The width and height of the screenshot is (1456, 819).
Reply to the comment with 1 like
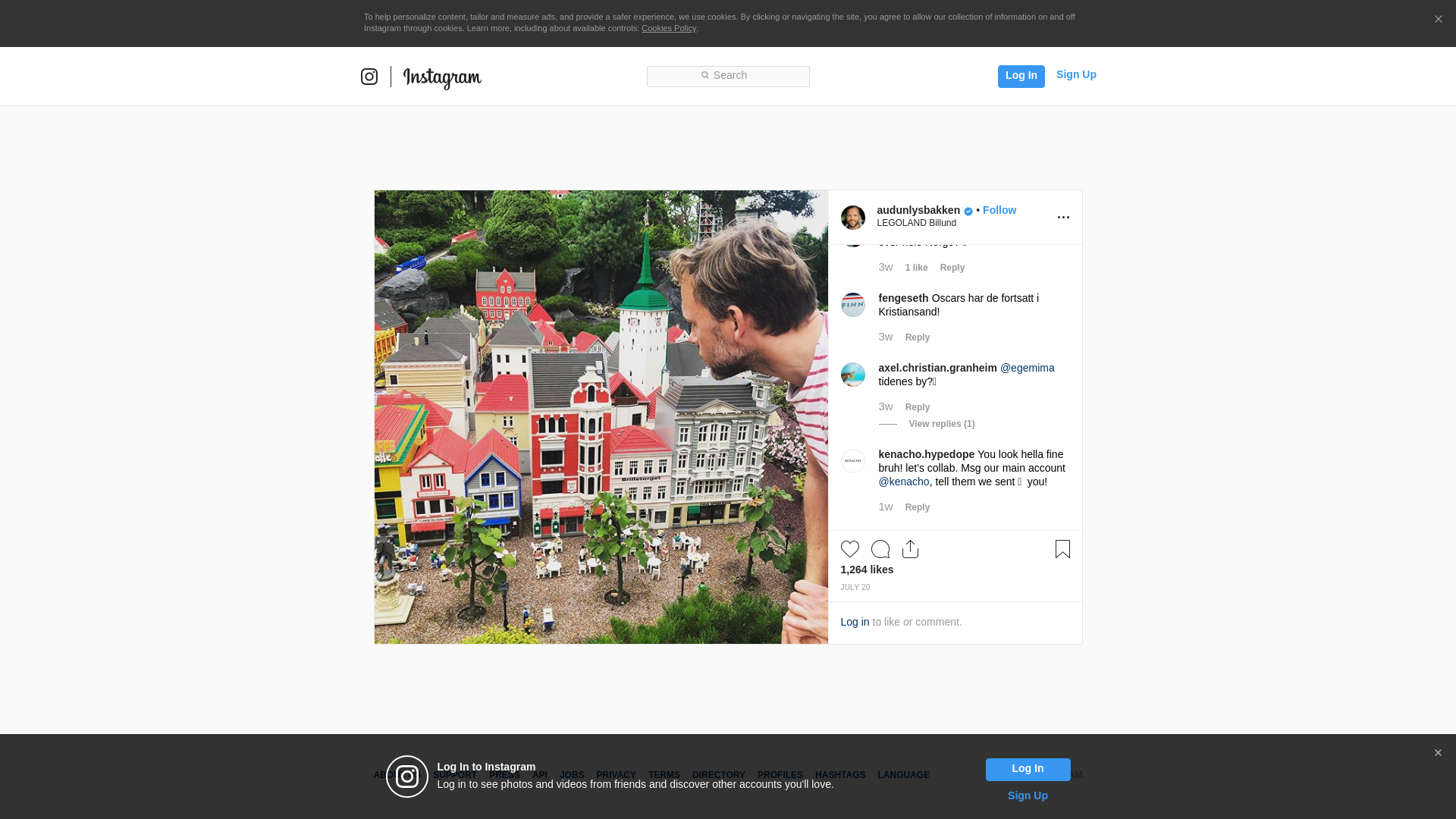point(952,268)
